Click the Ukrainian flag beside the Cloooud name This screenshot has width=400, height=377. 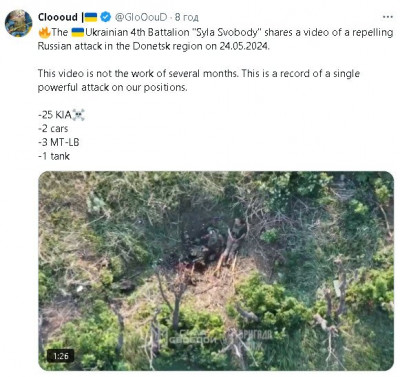(90, 17)
